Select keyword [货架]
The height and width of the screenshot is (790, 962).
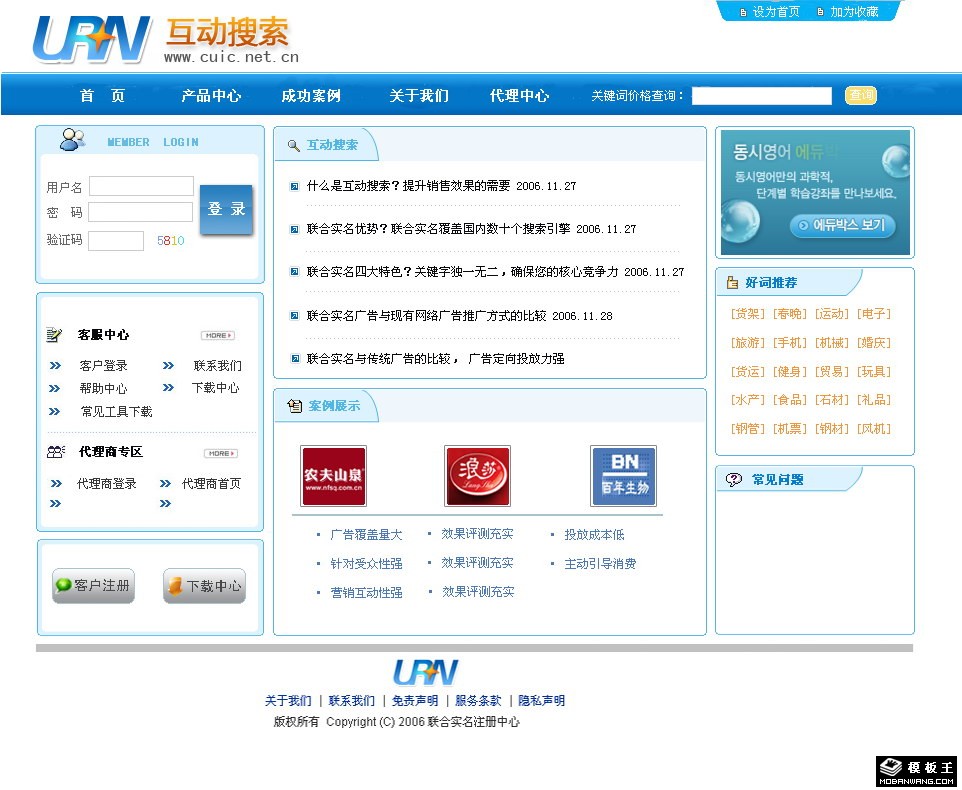[x=748, y=314]
